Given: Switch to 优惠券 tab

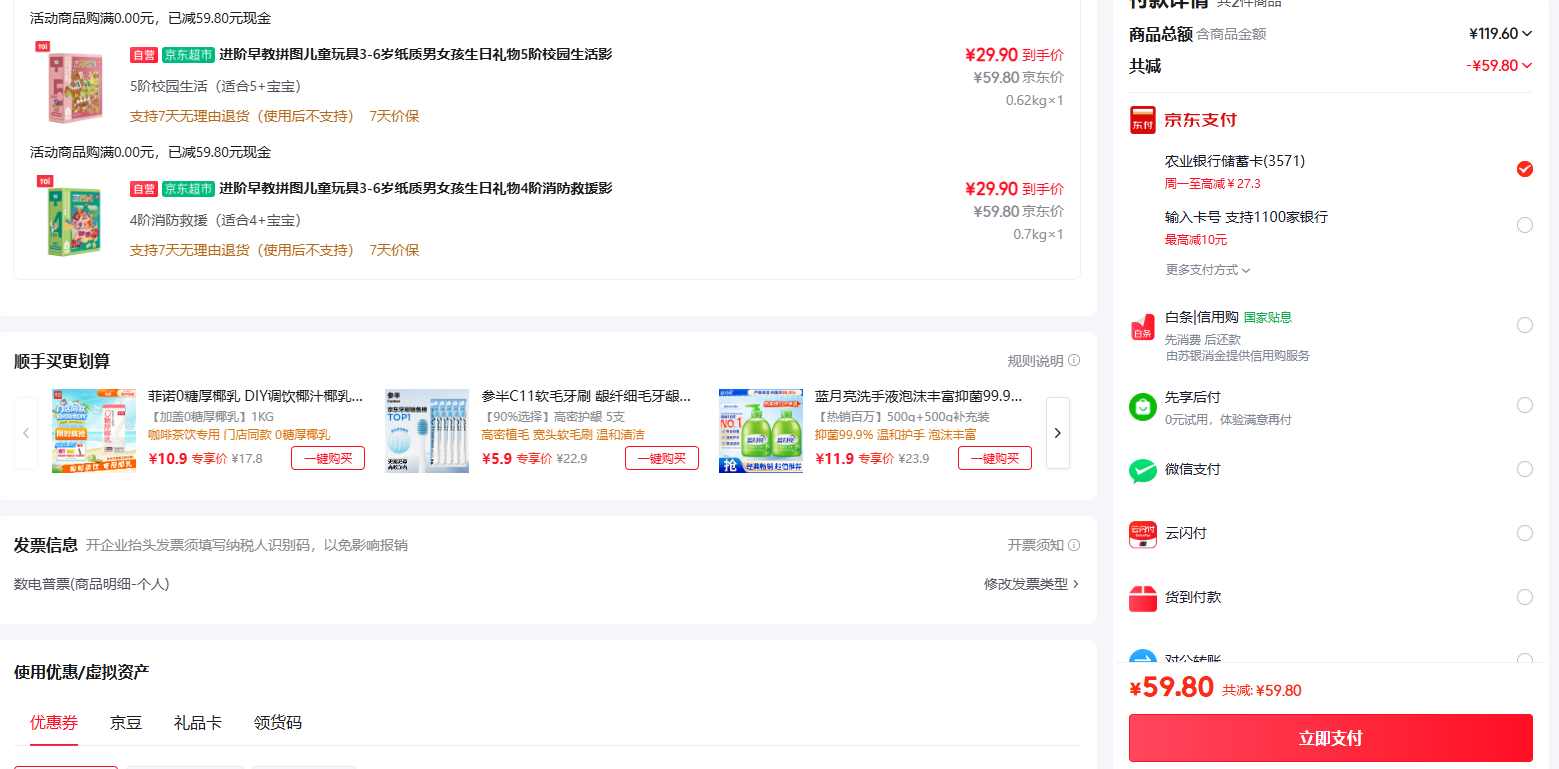Looking at the screenshot, I should pyautogui.click(x=54, y=723).
